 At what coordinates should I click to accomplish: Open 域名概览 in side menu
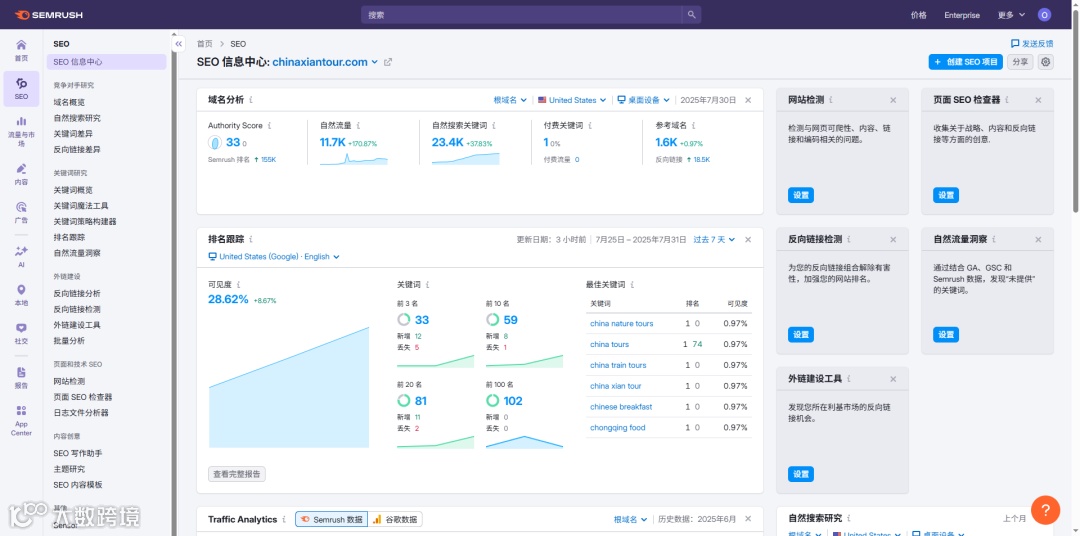coord(70,102)
